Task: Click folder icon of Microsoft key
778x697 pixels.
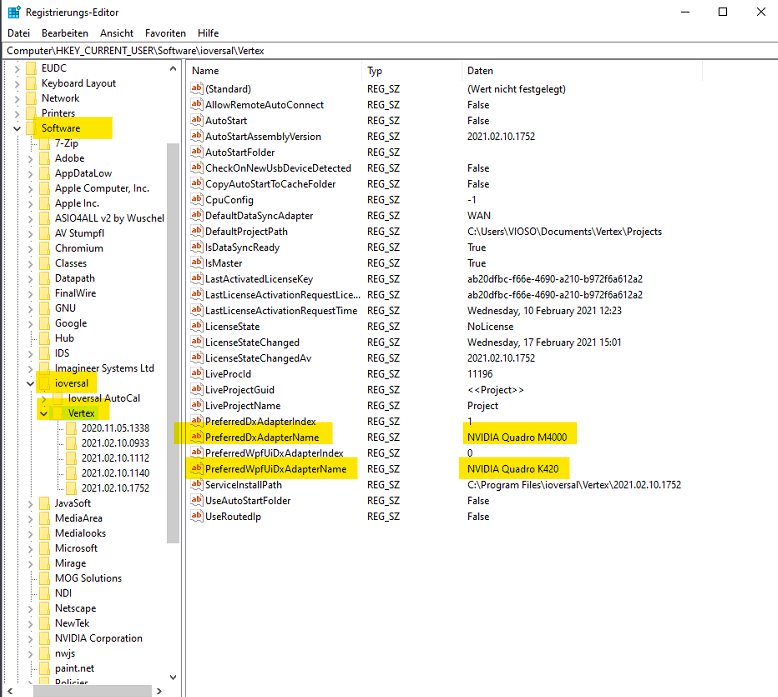Action: tap(45, 548)
